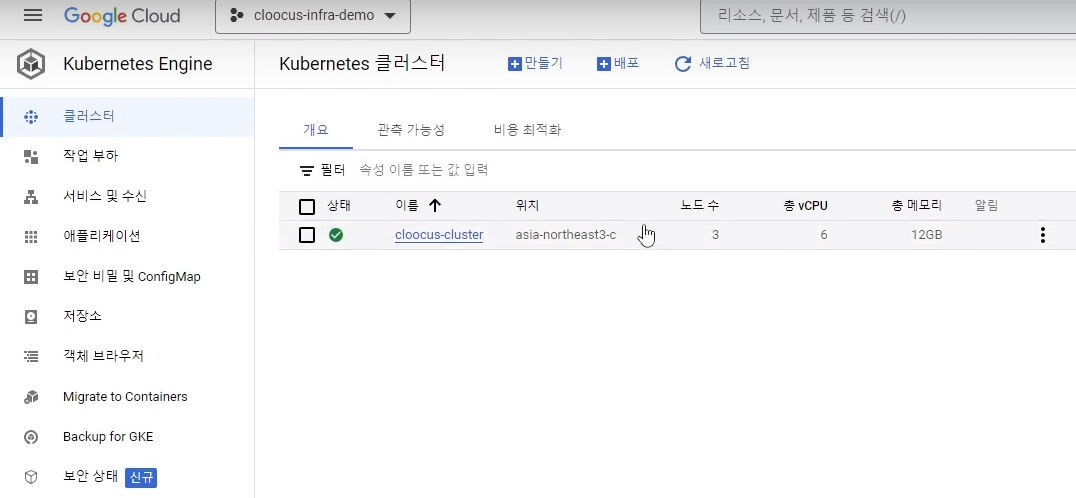Viewport: 1076px width, 498px height.
Task: Switch to the 관측 가능성 tab
Action: (x=411, y=130)
